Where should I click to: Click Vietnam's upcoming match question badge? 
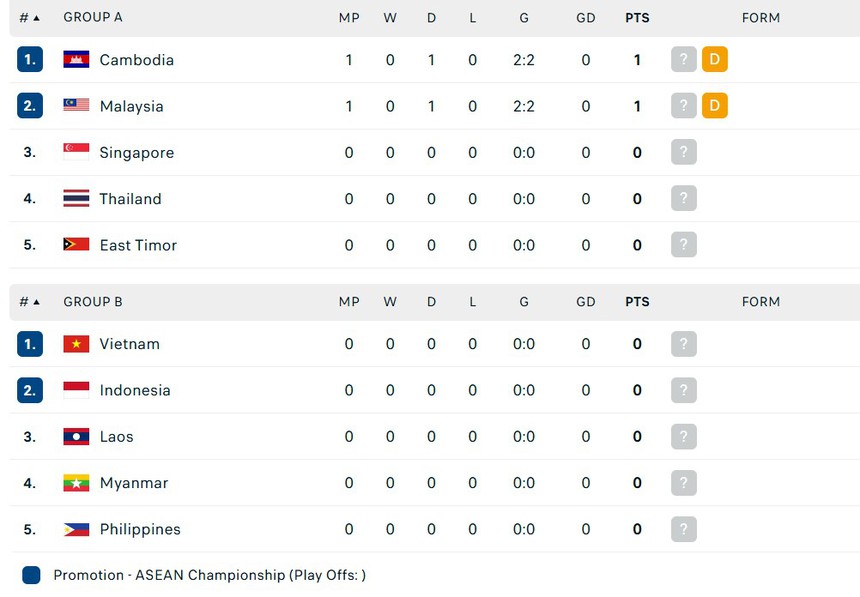point(683,344)
